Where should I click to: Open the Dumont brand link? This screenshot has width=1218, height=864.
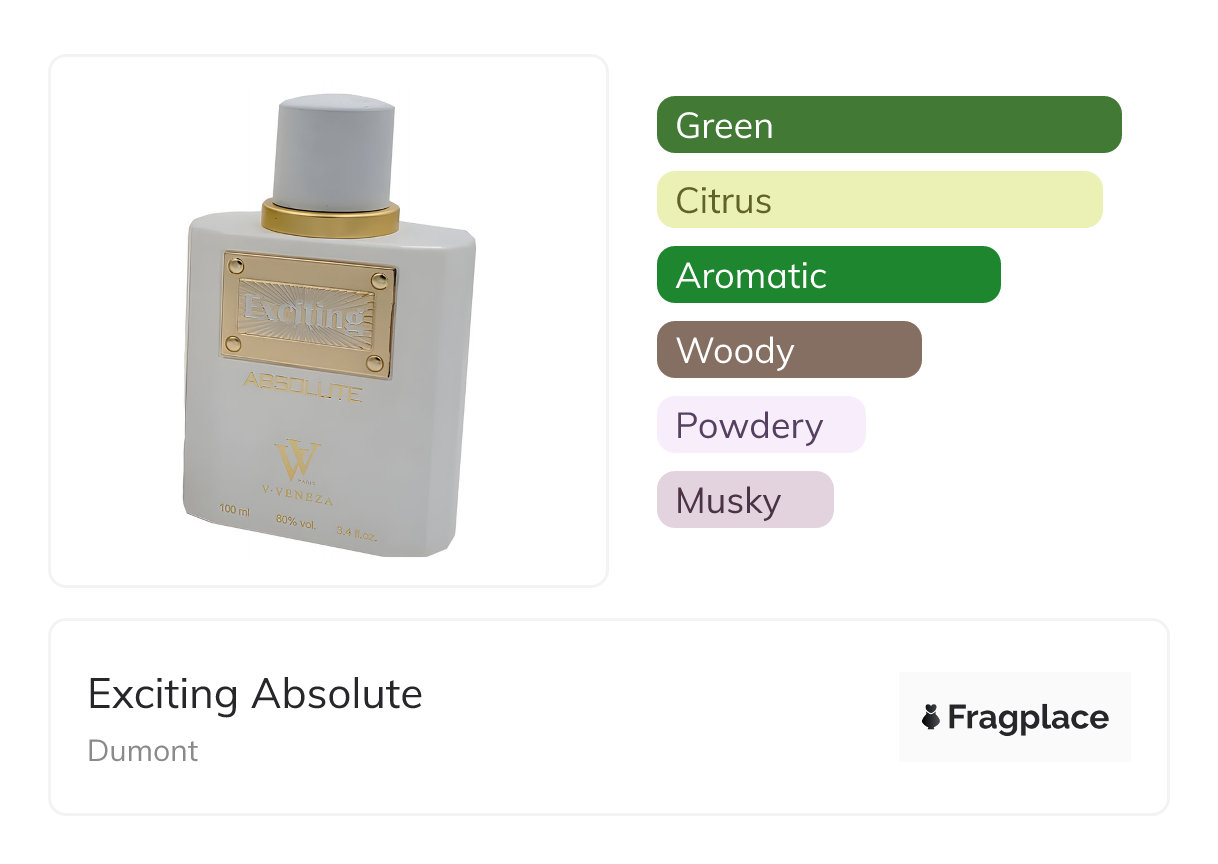pyautogui.click(x=143, y=750)
